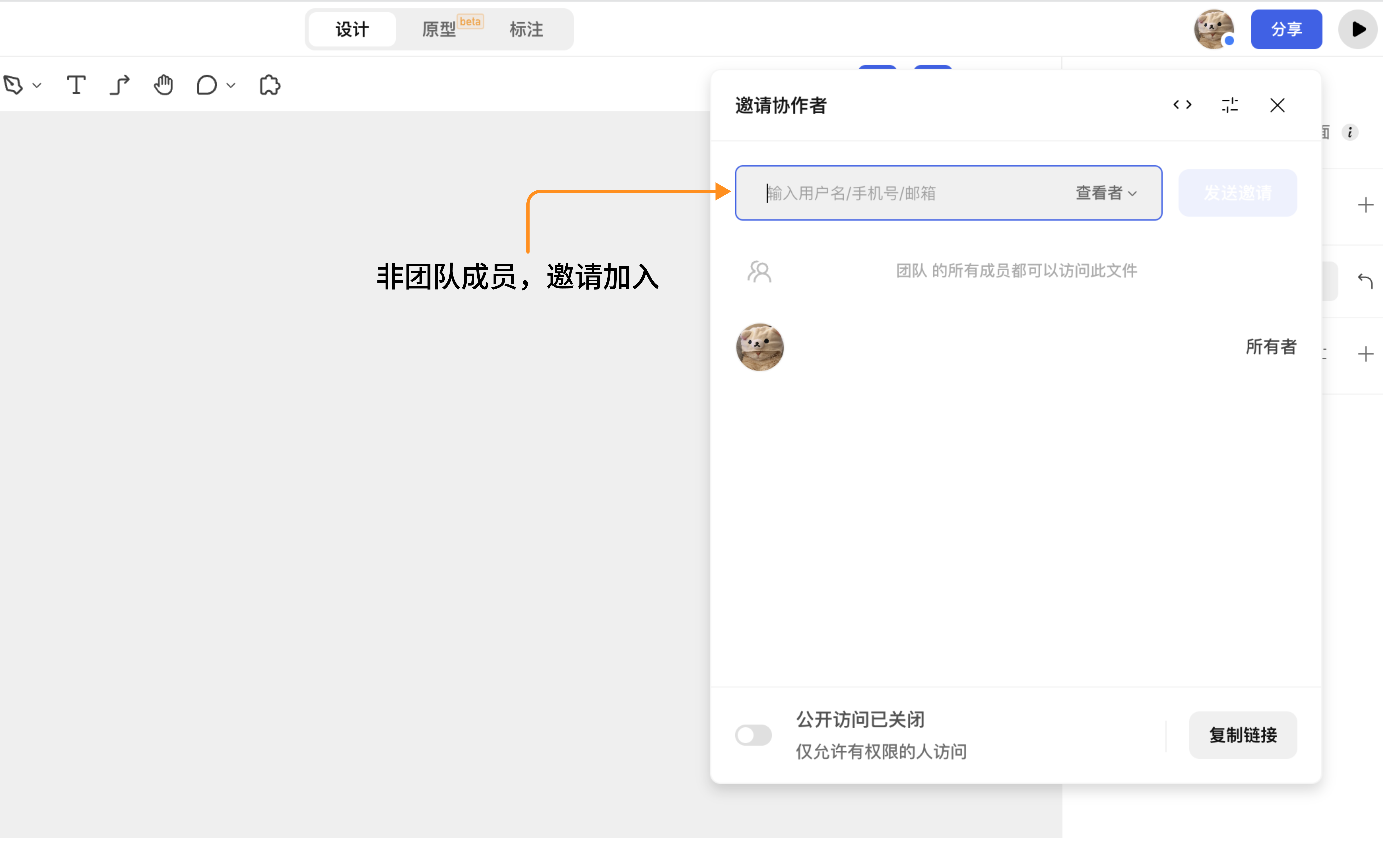This screenshot has width=1383, height=868.
Task: Click the 发送邀请 button
Action: pyautogui.click(x=1238, y=193)
